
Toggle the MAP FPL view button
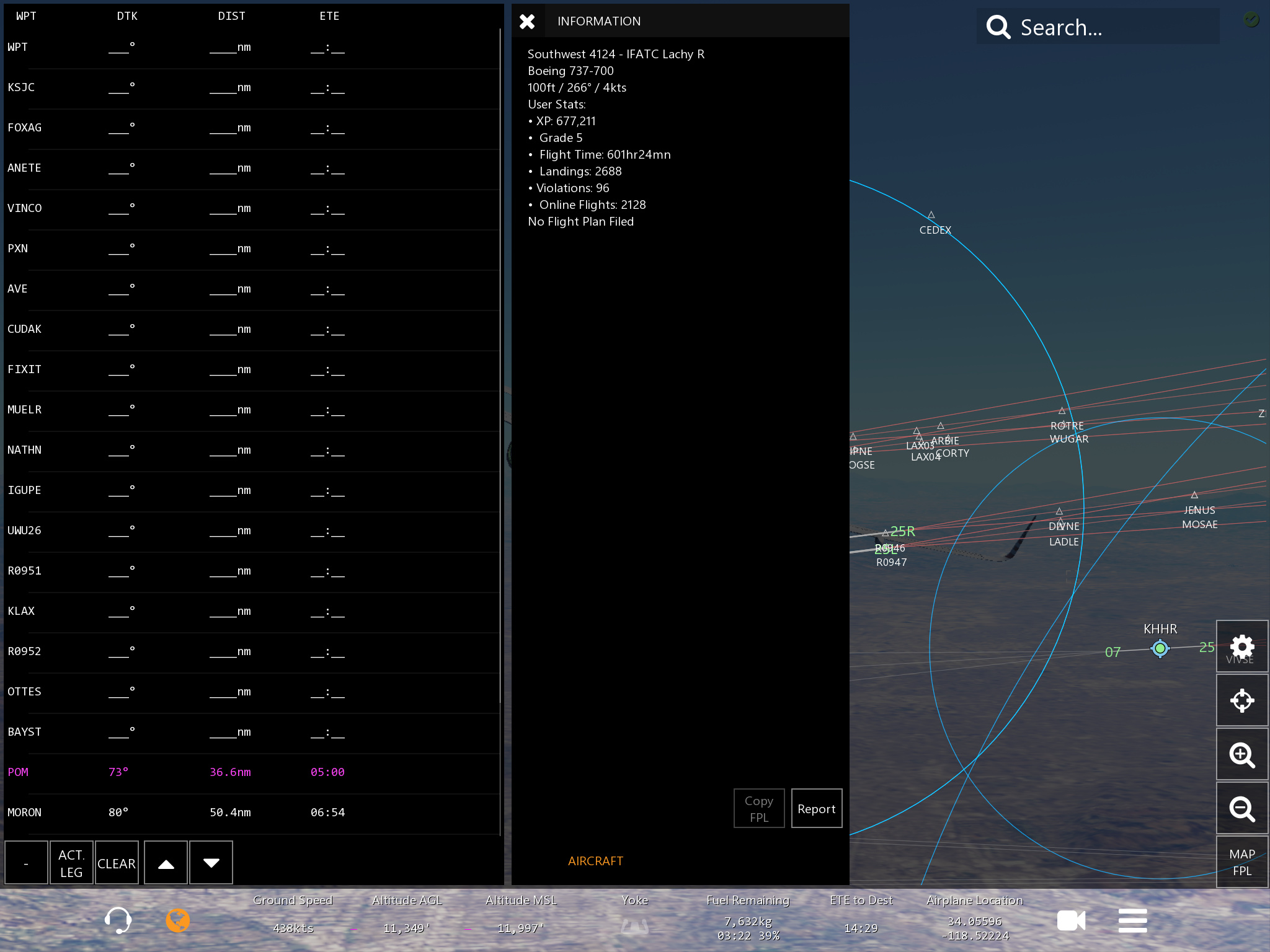[1241, 862]
